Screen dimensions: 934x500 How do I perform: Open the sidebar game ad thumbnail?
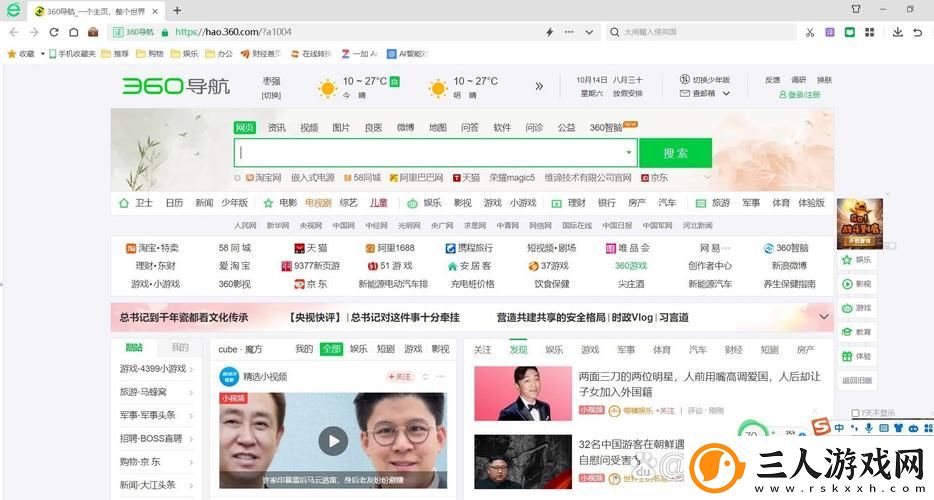click(x=860, y=223)
